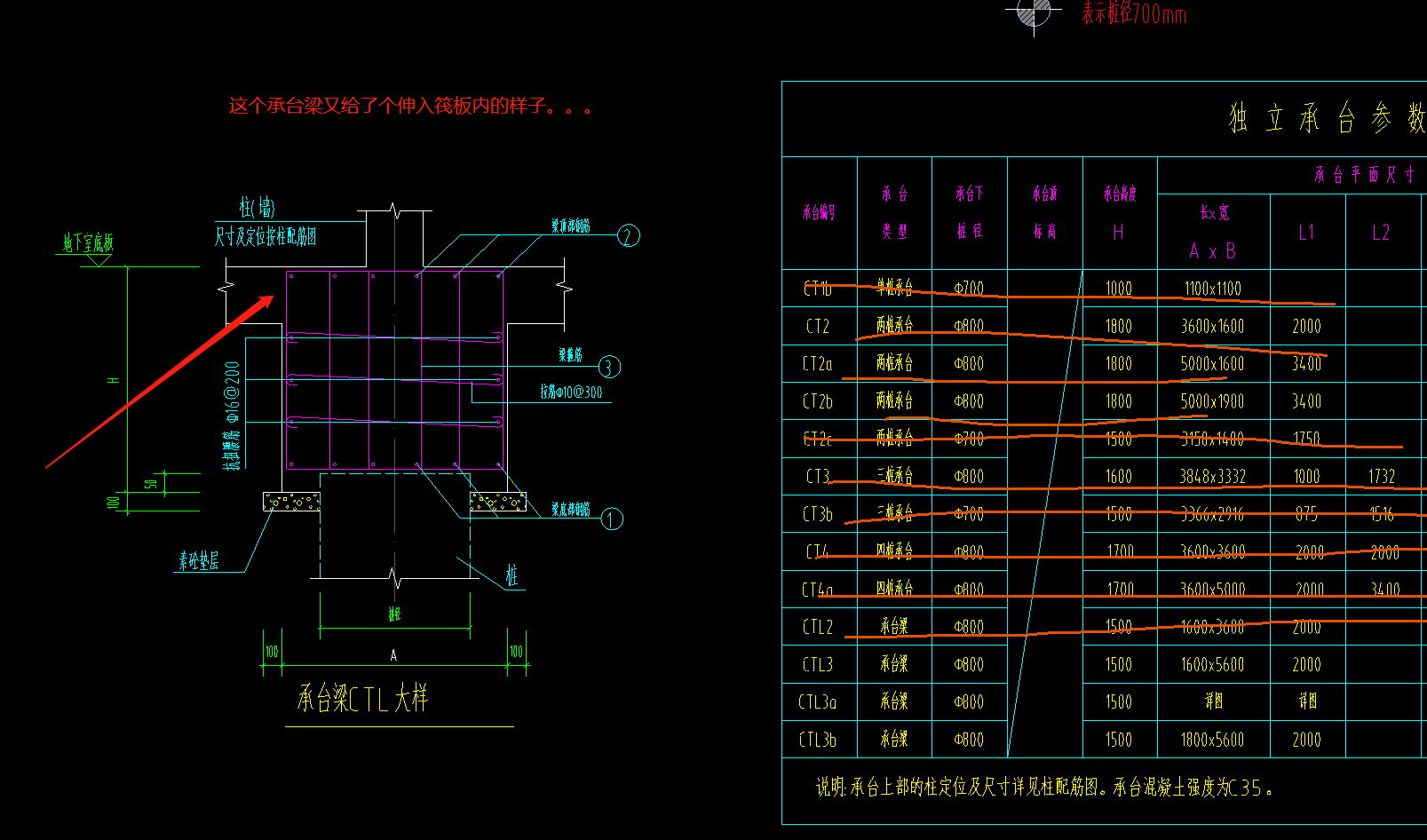Click the note 尺寸及定位按柱配筋图
The height and width of the screenshot is (840, 1427).
266,236
